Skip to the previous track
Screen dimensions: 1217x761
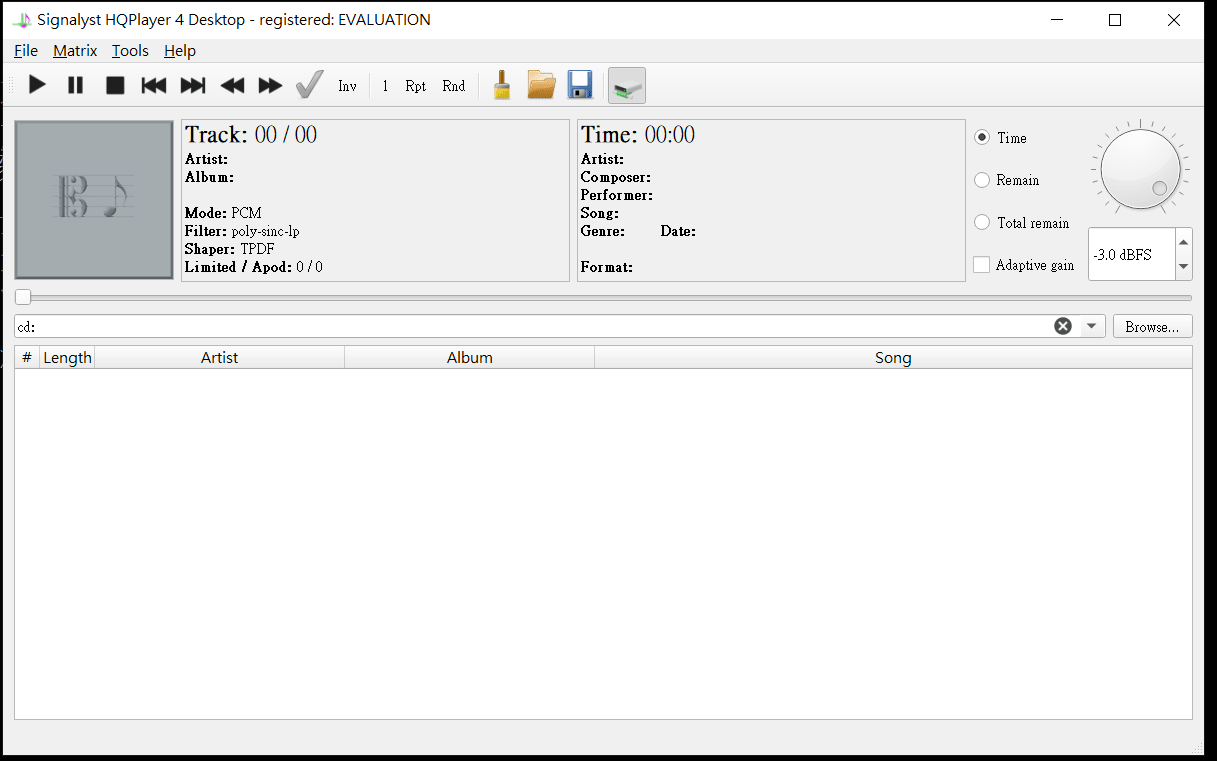(154, 85)
